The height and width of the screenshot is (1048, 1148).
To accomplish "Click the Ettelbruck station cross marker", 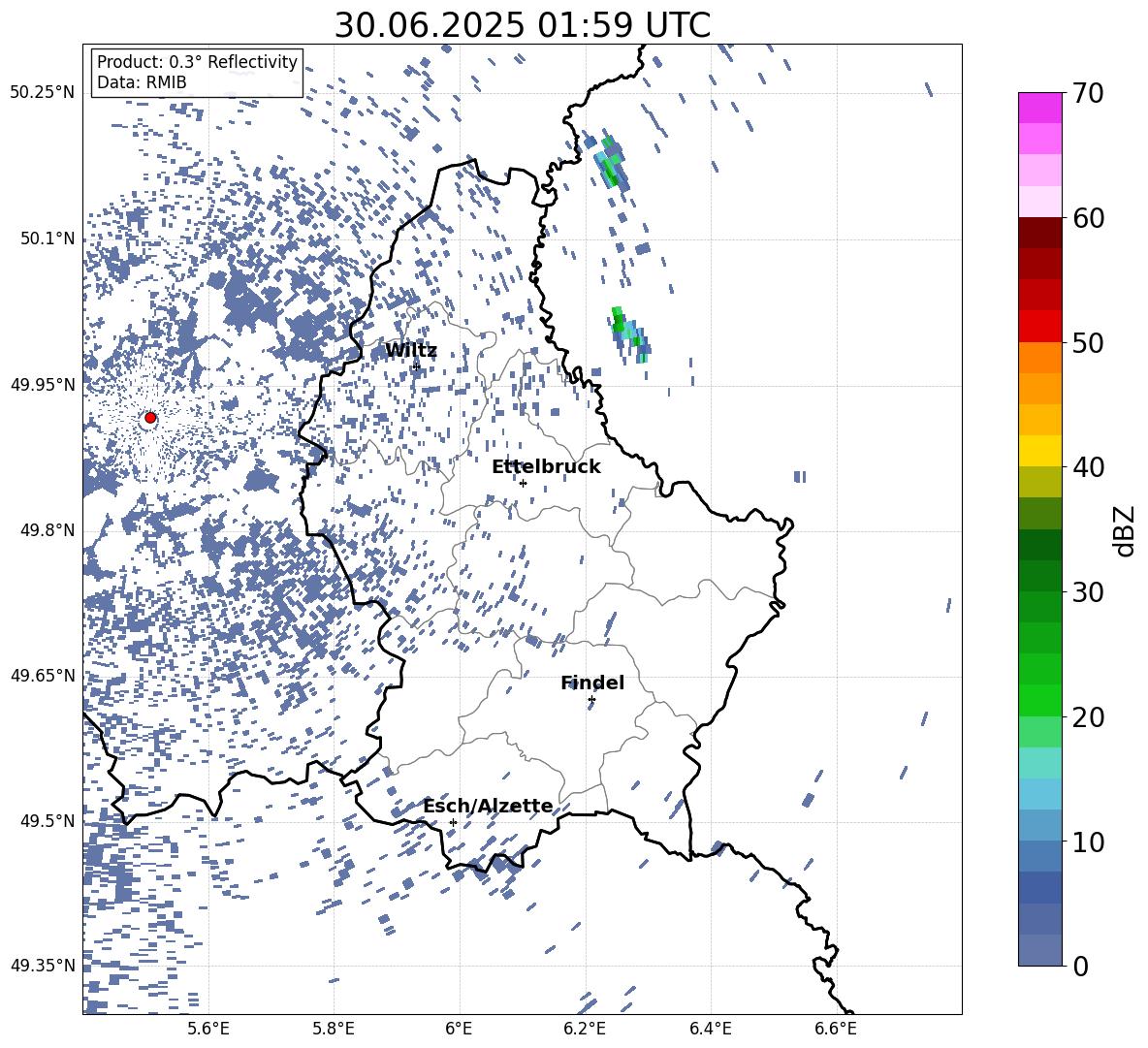I will [523, 483].
